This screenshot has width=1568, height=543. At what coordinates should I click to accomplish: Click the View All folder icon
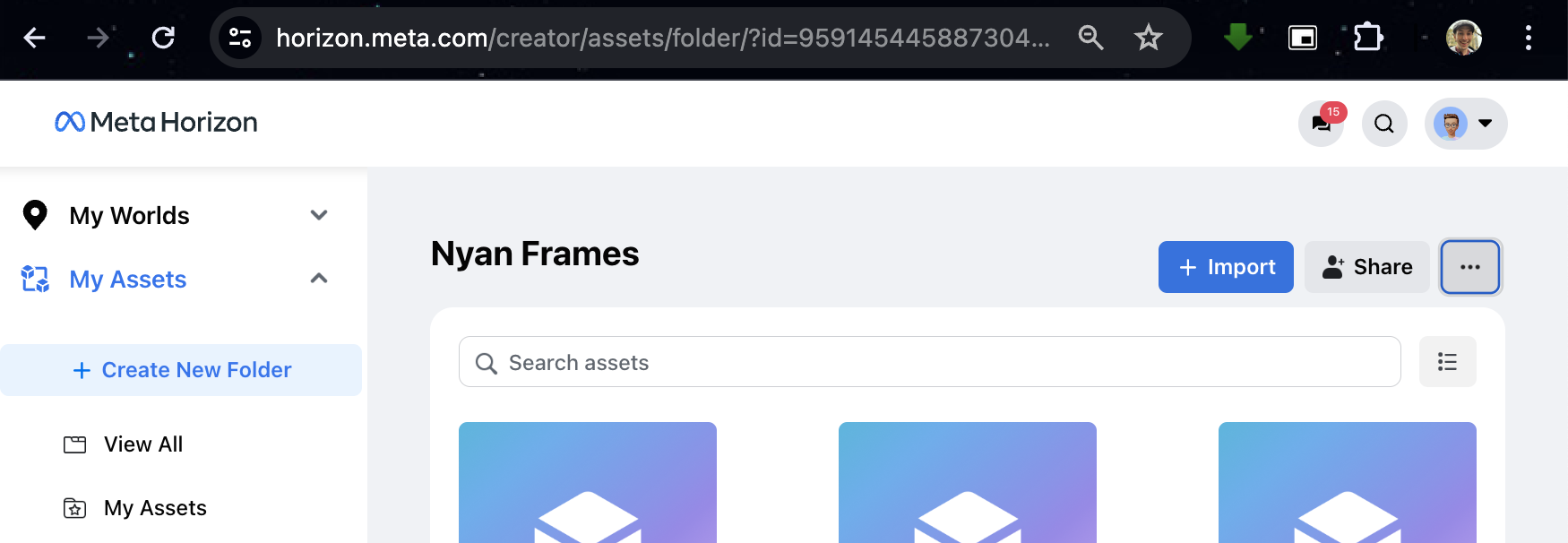coord(75,444)
